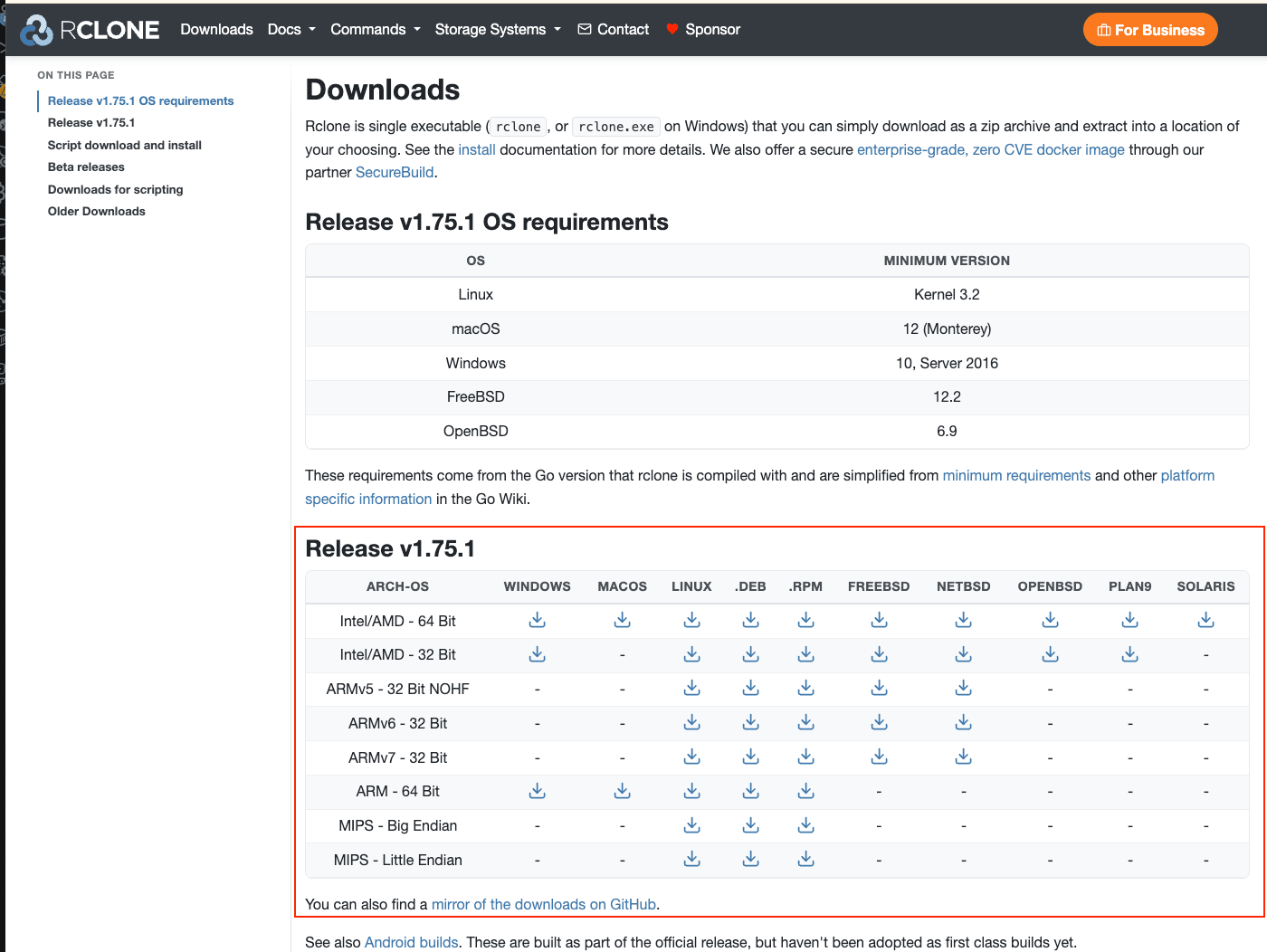Open the Sponsor page
This screenshot has width=1267, height=952.
click(x=703, y=30)
